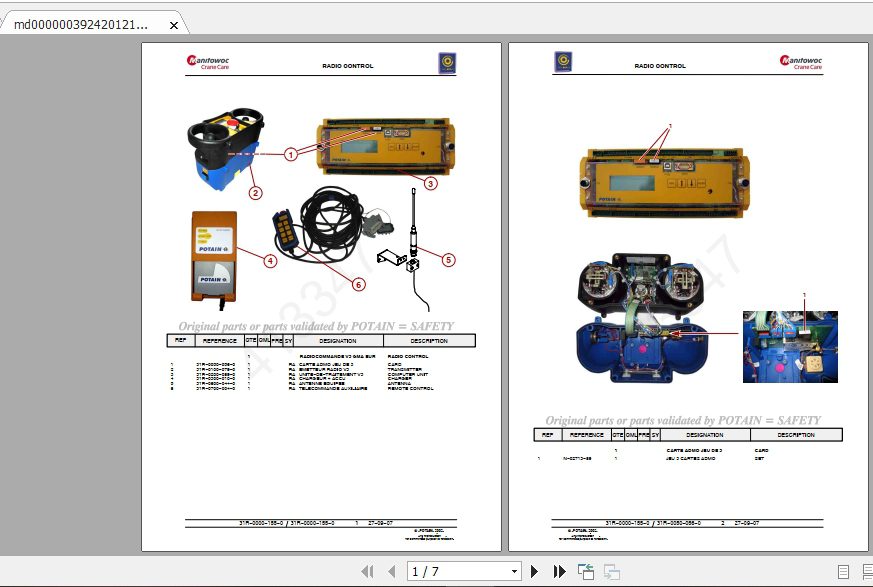Click the ANTENNA description entry
Image resolution: width=873 pixels, height=587 pixels.
[399, 384]
